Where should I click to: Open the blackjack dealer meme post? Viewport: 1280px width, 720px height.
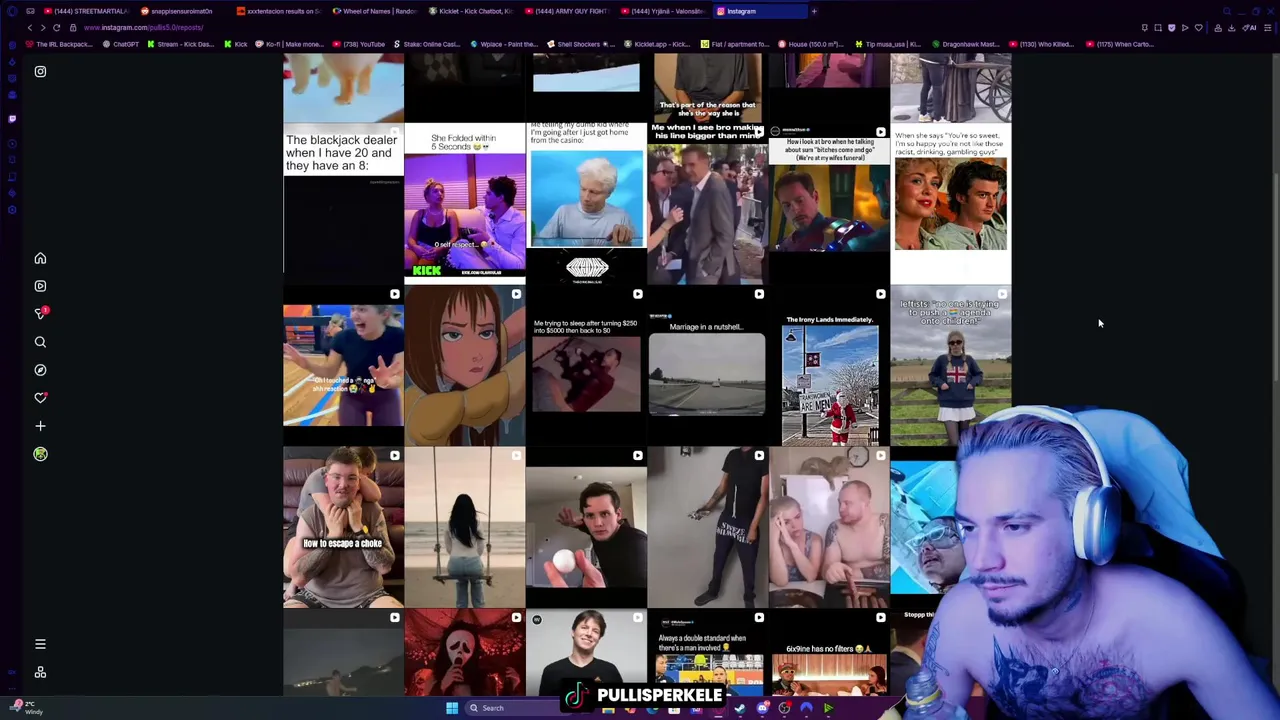click(343, 204)
